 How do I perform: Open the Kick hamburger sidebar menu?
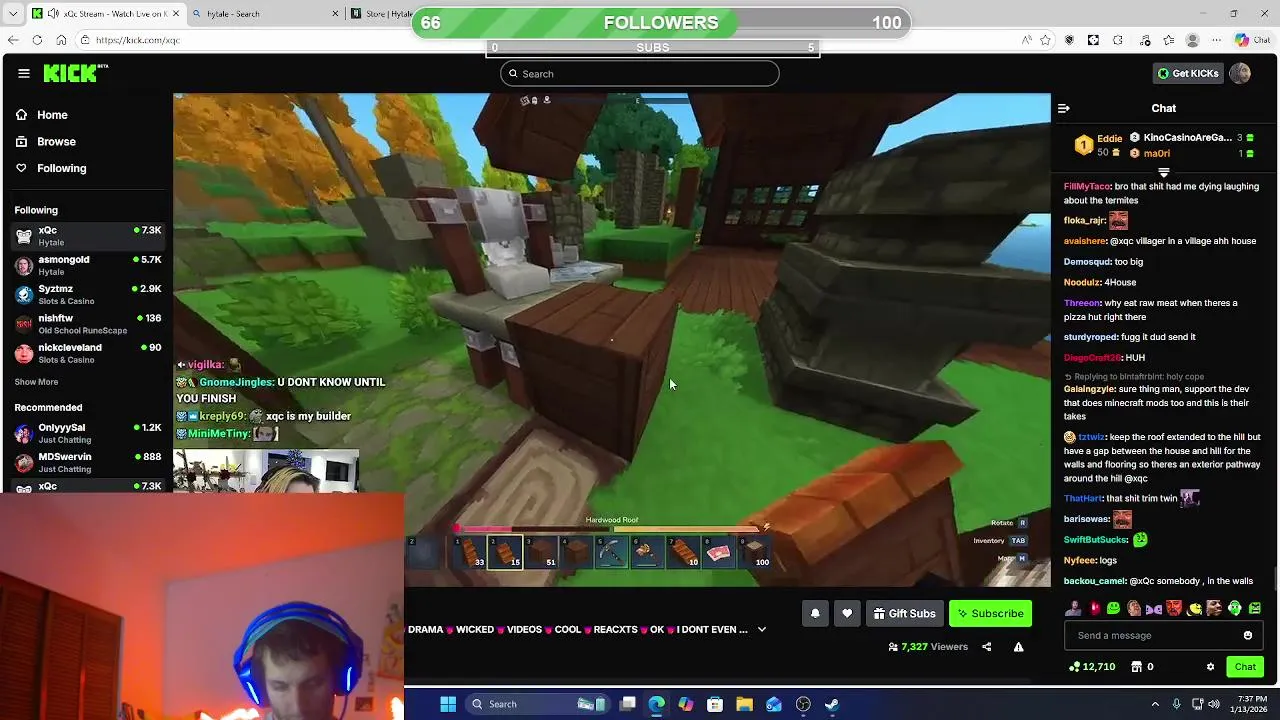24,73
